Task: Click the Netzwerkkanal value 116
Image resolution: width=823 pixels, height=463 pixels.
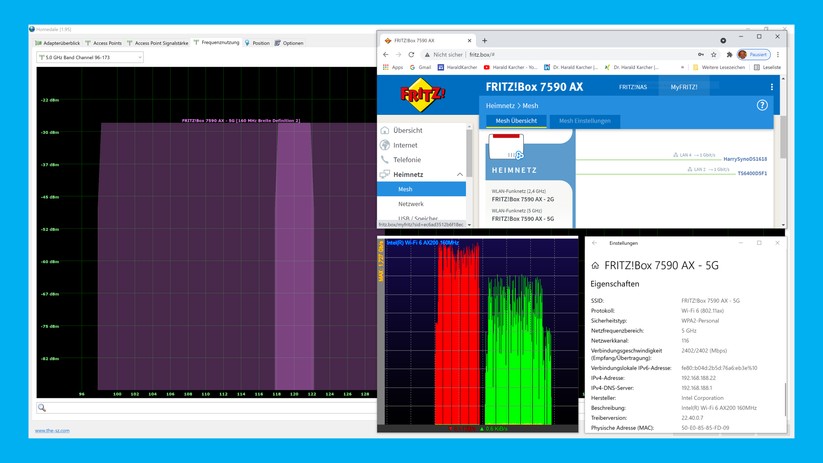Action: point(685,341)
